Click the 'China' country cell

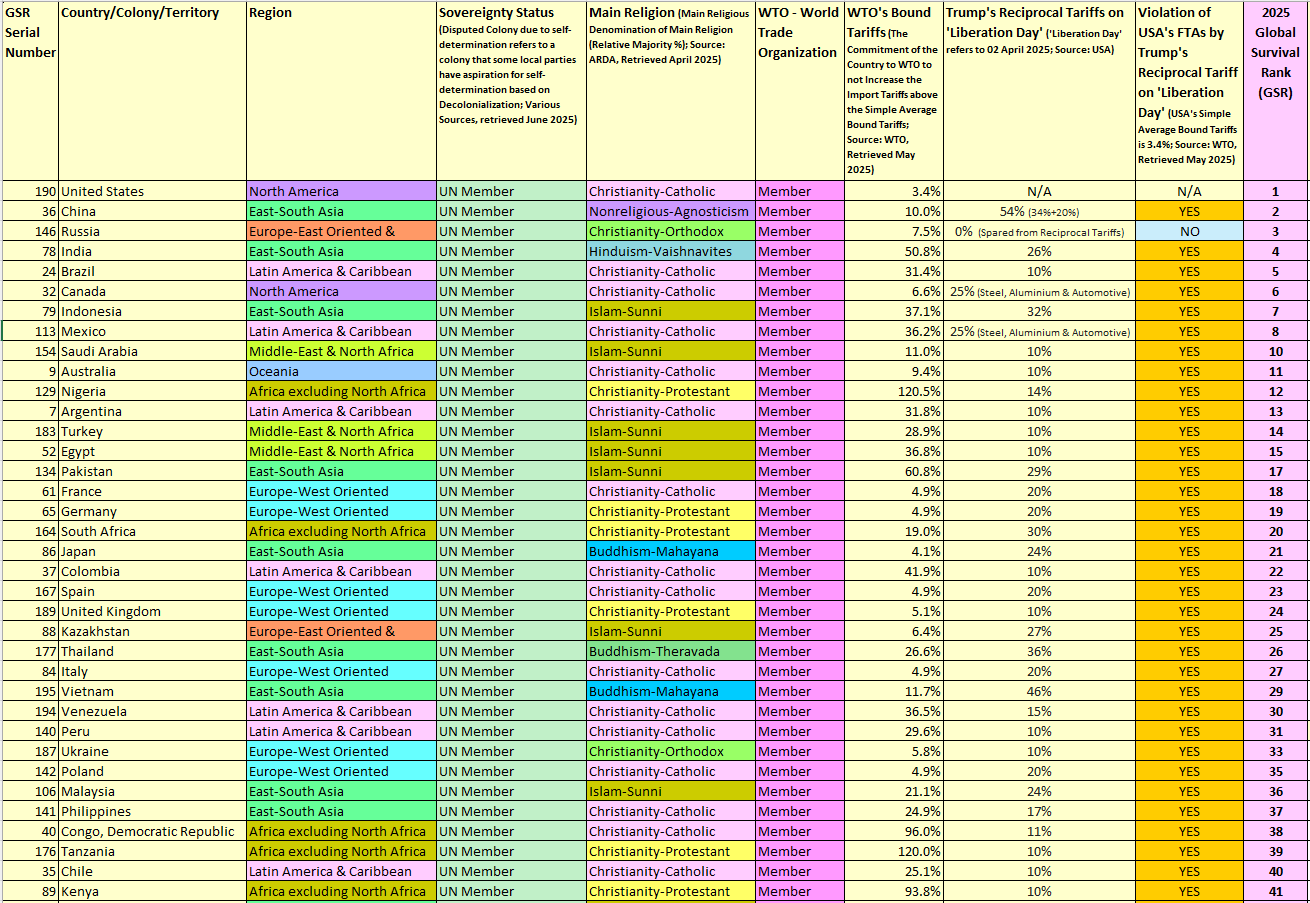pyautogui.click(x=152, y=211)
